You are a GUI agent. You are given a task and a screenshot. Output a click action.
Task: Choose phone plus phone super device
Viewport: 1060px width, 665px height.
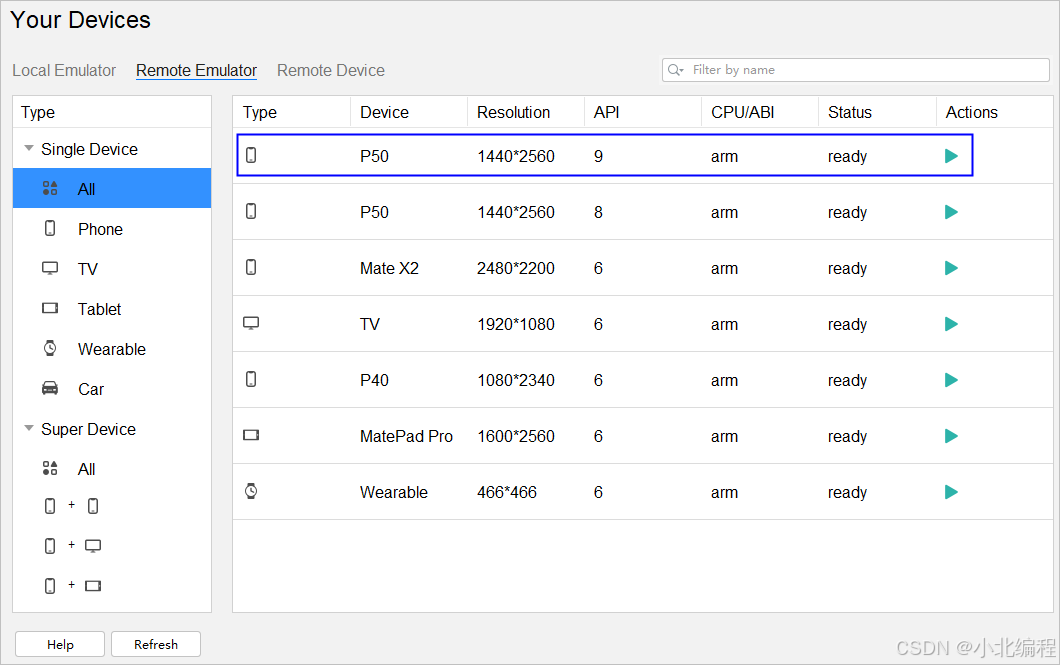point(72,506)
